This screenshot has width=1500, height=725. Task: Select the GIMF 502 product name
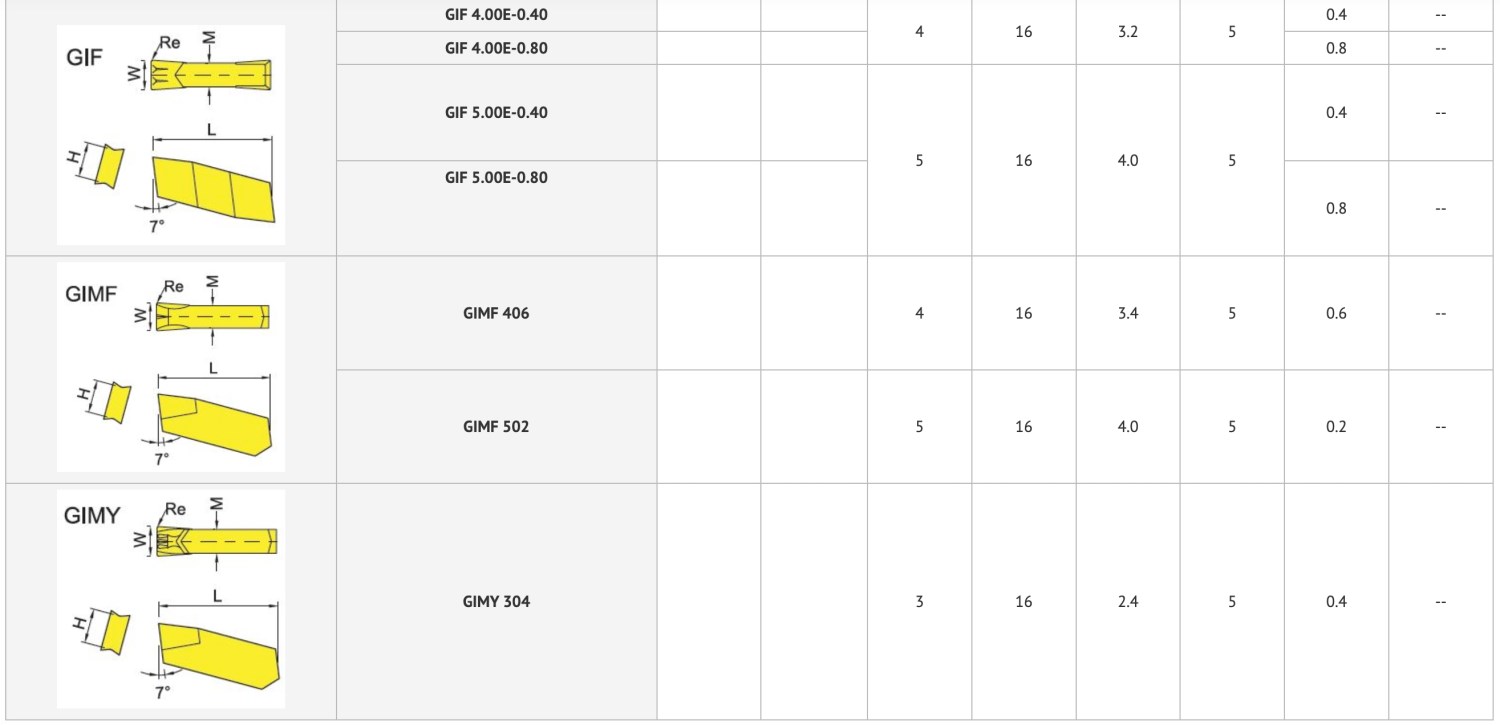(496, 426)
